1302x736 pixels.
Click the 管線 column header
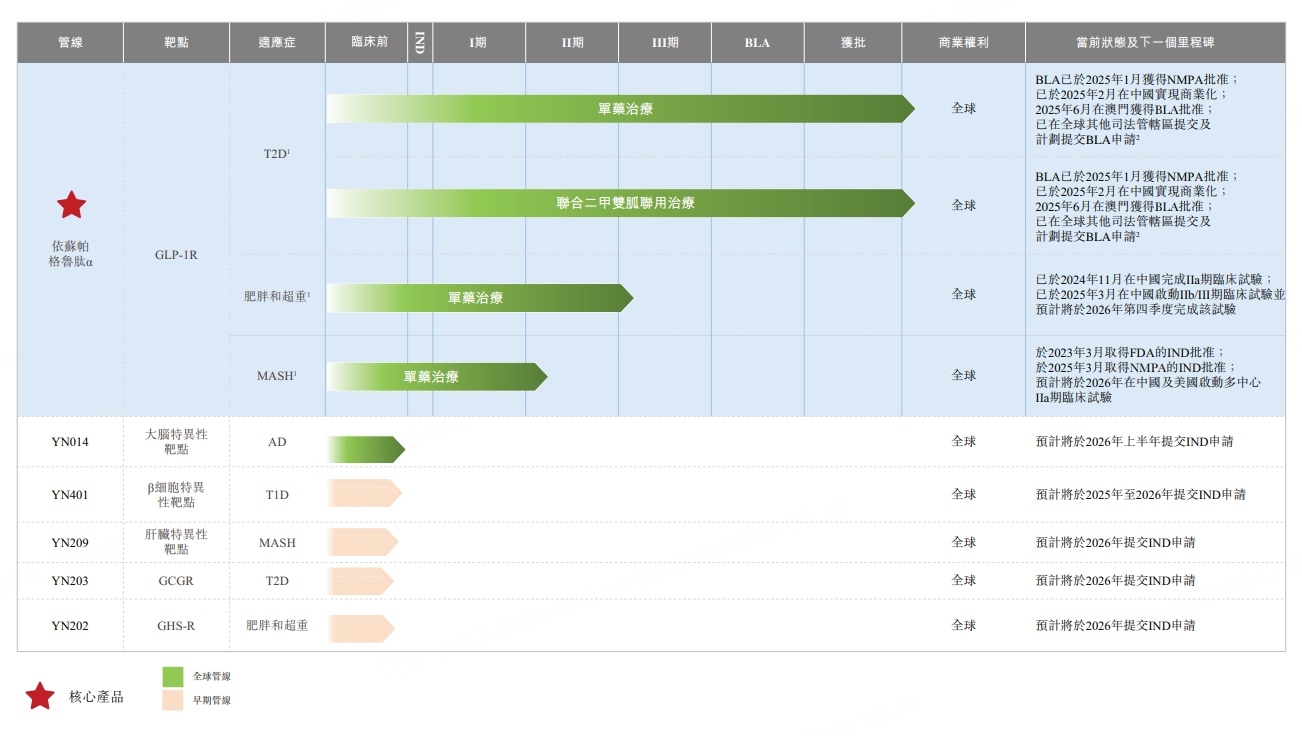pyautogui.click(x=71, y=43)
